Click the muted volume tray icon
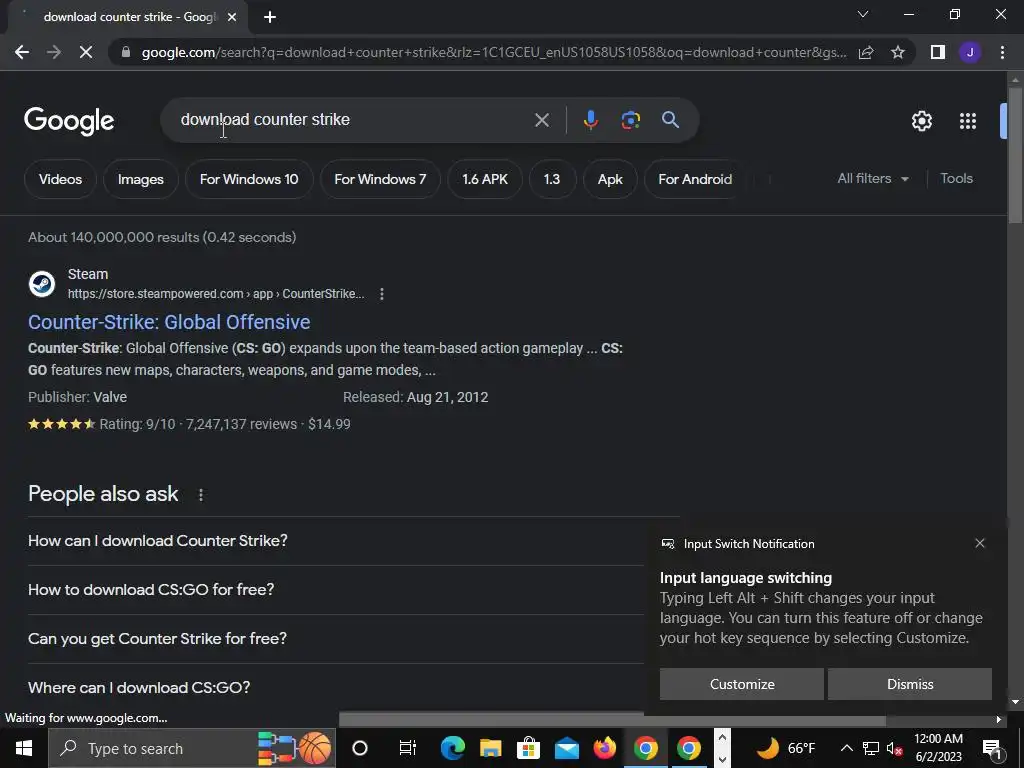This screenshot has height=768, width=1024. click(x=895, y=748)
